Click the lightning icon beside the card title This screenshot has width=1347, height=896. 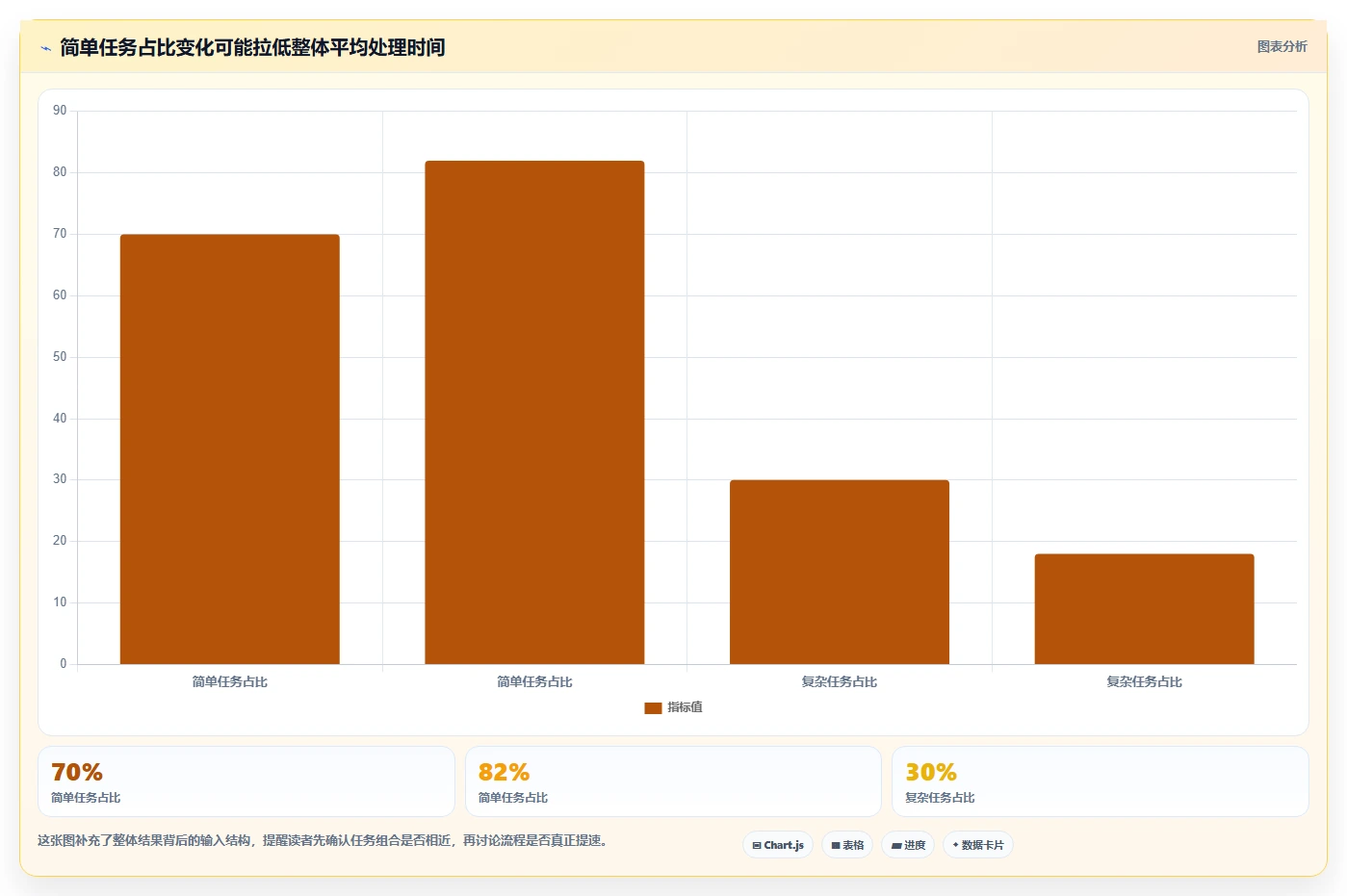(45, 48)
